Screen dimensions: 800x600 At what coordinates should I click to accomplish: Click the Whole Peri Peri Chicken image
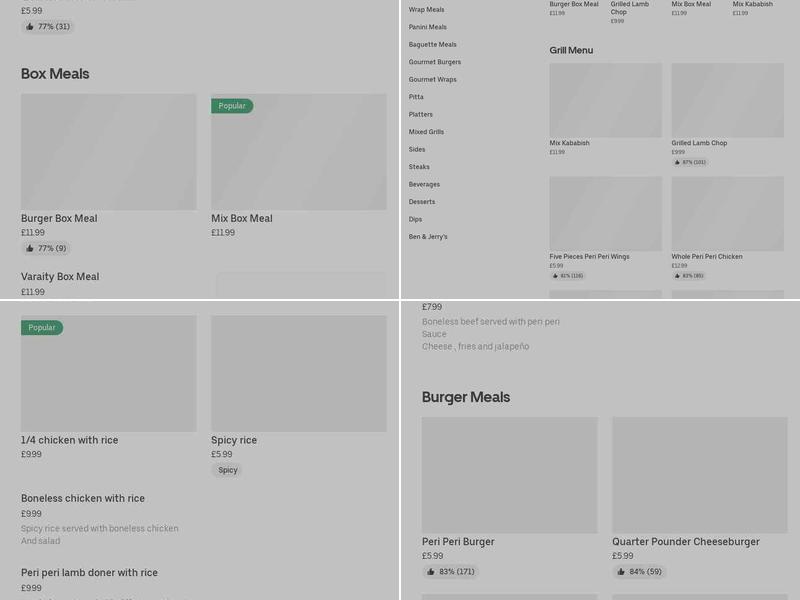[x=727, y=214]
